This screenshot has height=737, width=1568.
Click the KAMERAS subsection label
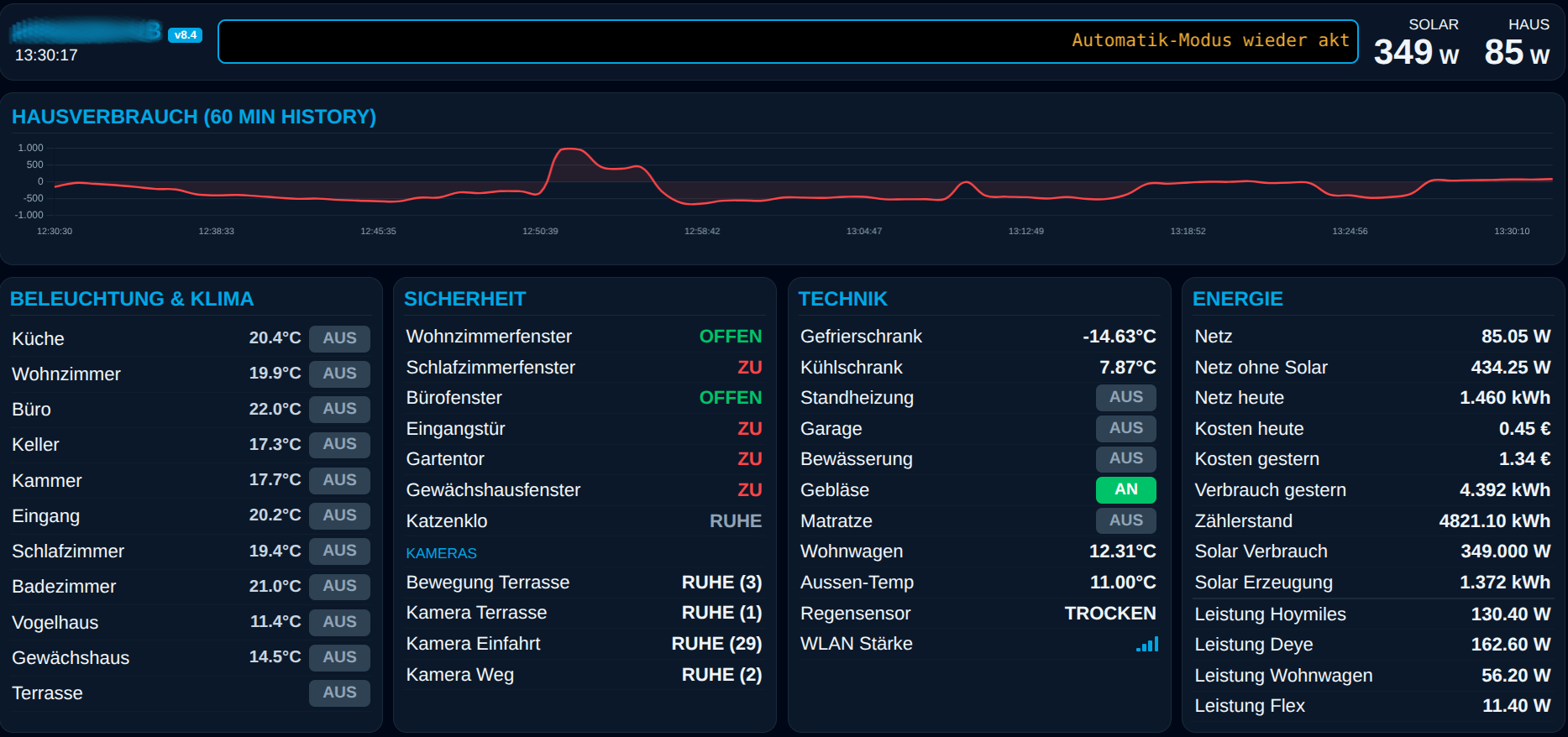442,553
